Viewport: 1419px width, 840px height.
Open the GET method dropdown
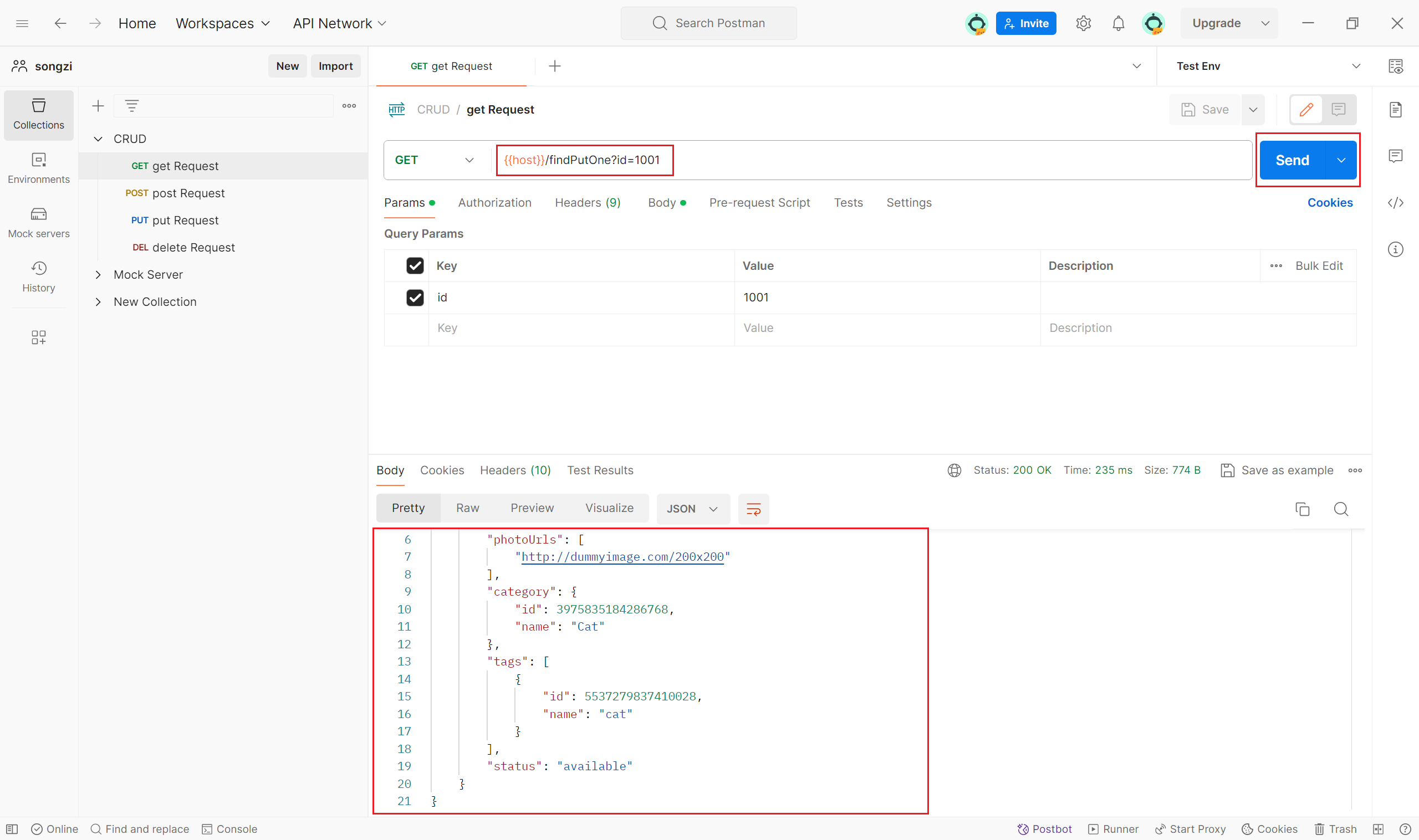click(435, 160)
